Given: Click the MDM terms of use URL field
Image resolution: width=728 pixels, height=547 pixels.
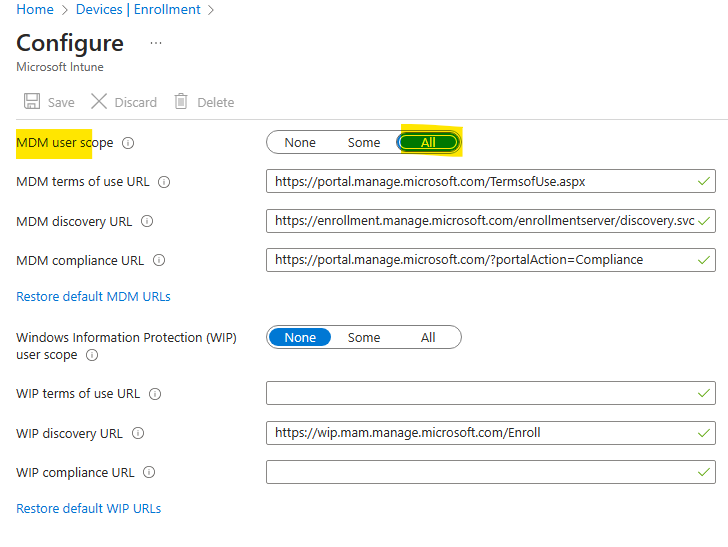Looking at the screenshot, I should [x=491, y=181].
